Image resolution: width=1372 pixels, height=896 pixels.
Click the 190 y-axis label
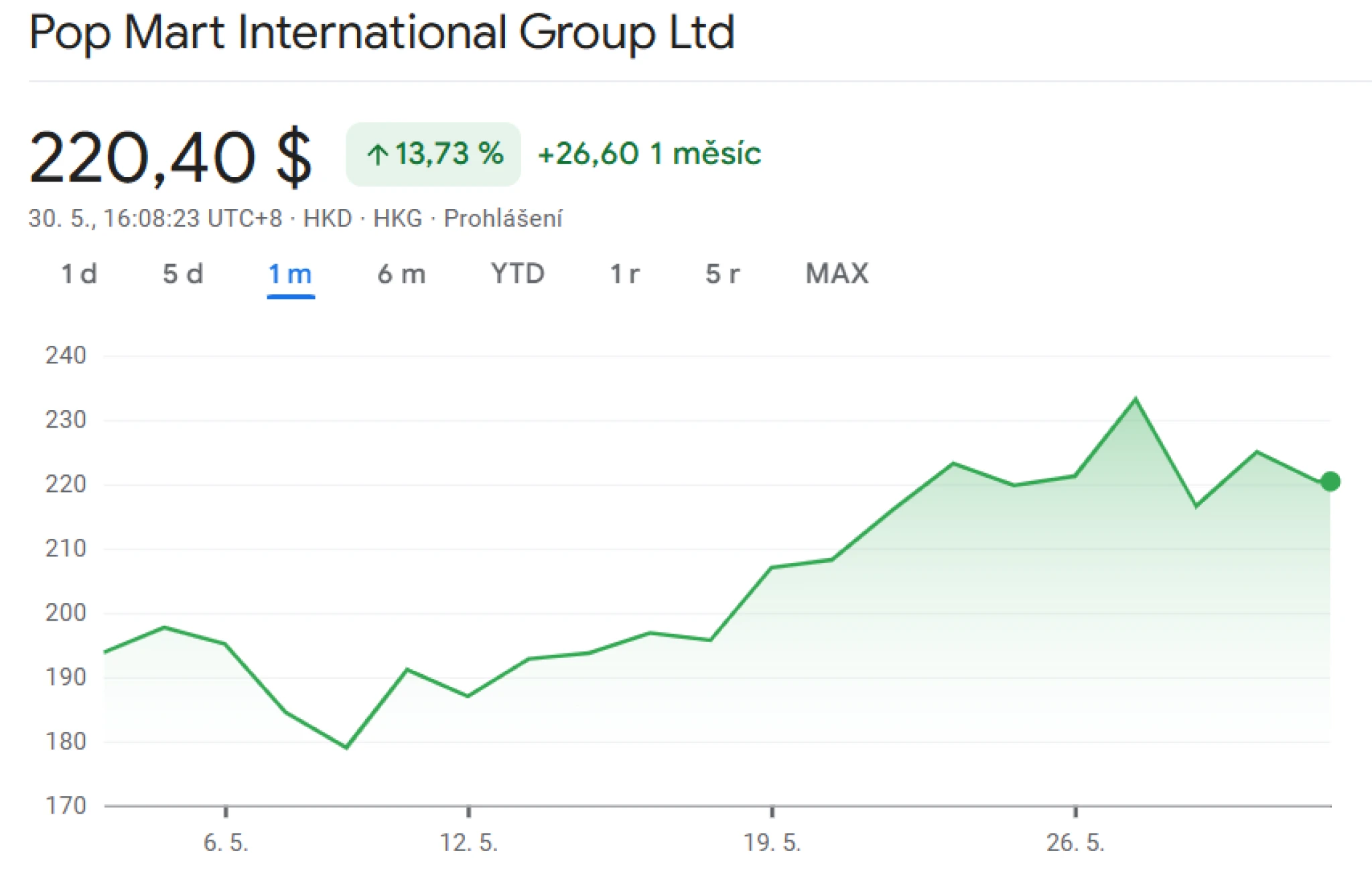point(66,678)
